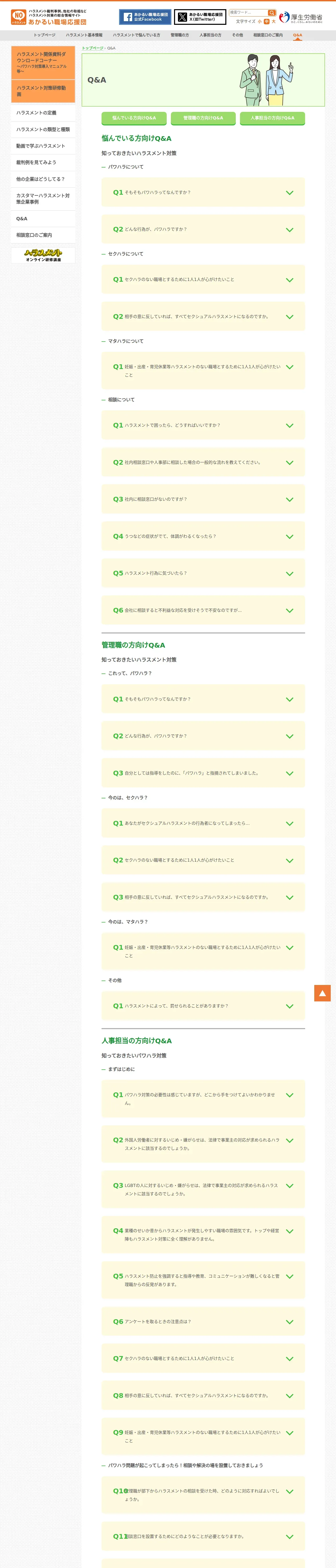Set font size to 中
The image size is (336, 1568).
click(266, 21)
